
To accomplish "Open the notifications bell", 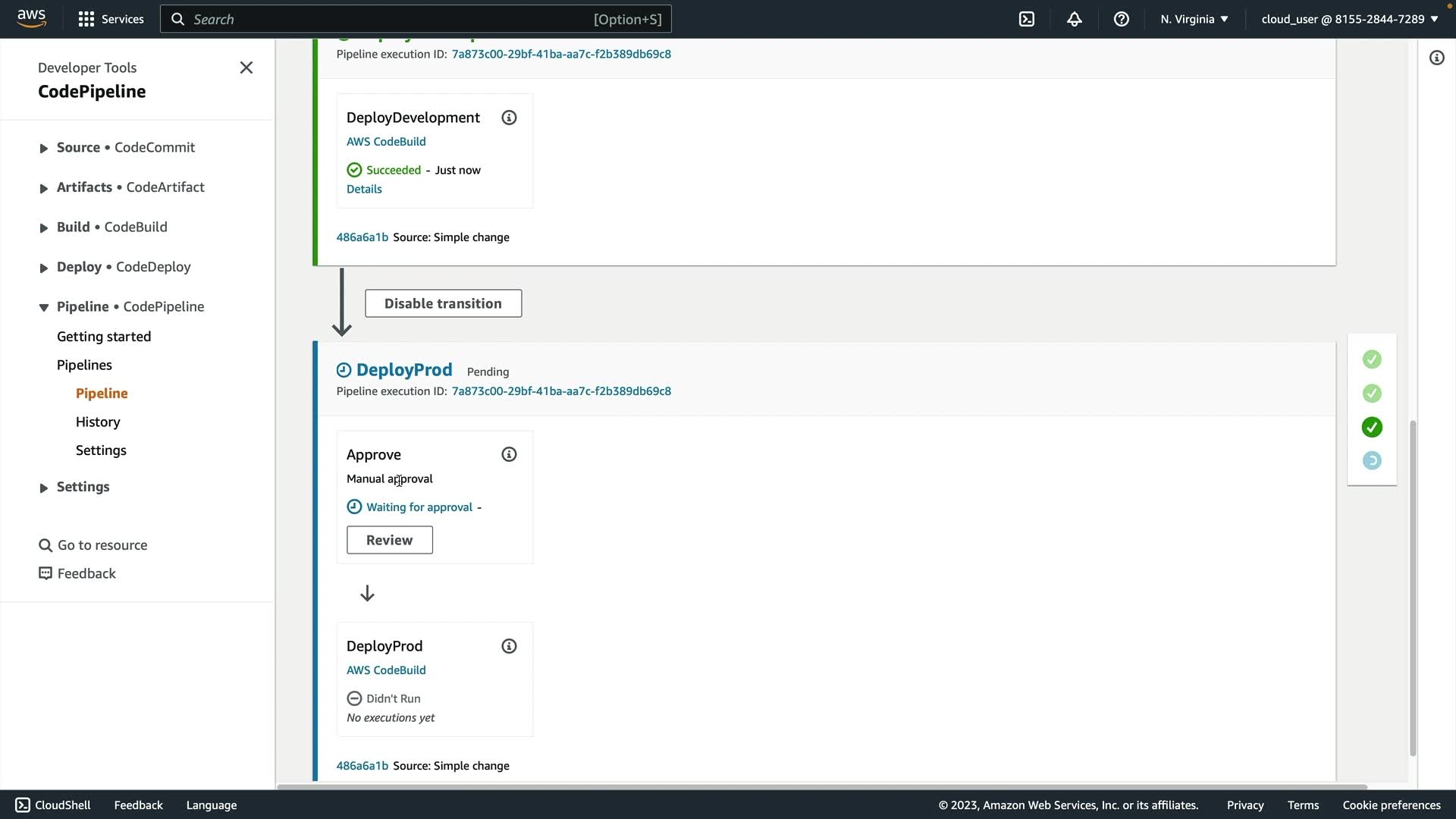I will click(x=1074, y=19).
